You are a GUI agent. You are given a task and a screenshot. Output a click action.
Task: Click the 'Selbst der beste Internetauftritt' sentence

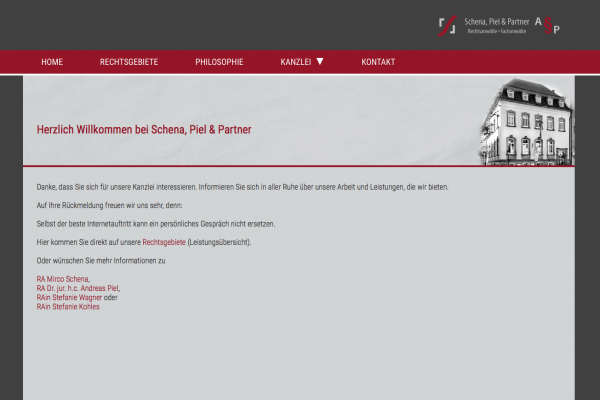click(155, 223)
